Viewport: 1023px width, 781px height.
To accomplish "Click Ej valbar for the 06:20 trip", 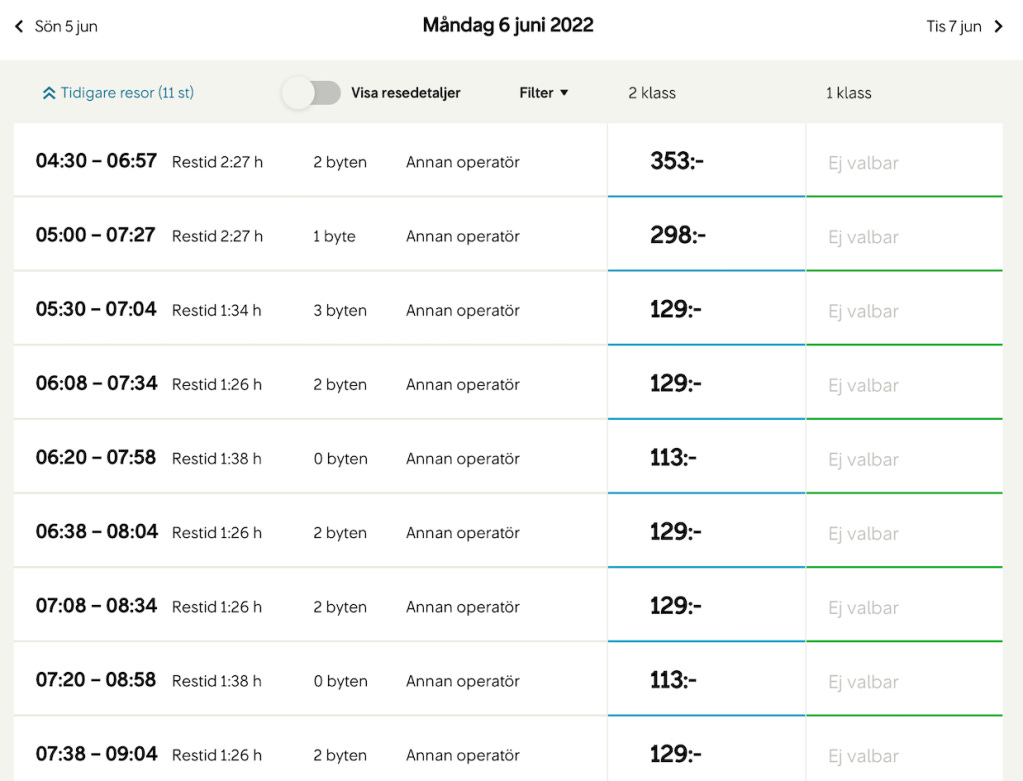I will pyautogui.click(x=863, y=459).
